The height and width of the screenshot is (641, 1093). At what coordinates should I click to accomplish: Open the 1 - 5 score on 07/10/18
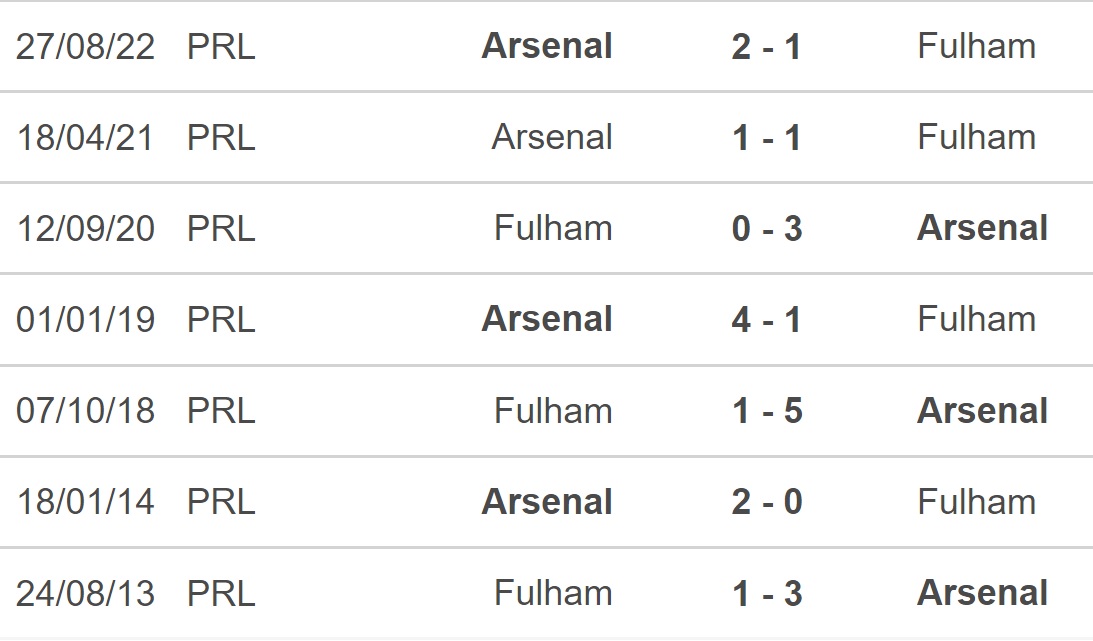point(767,411)
